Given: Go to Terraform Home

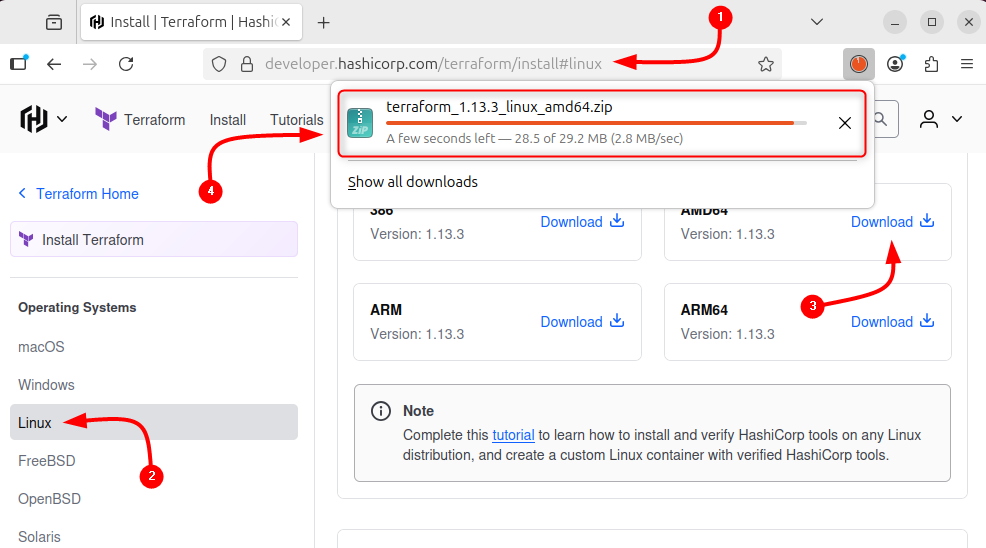Looking at the screenshot, I should pos(87,194).
